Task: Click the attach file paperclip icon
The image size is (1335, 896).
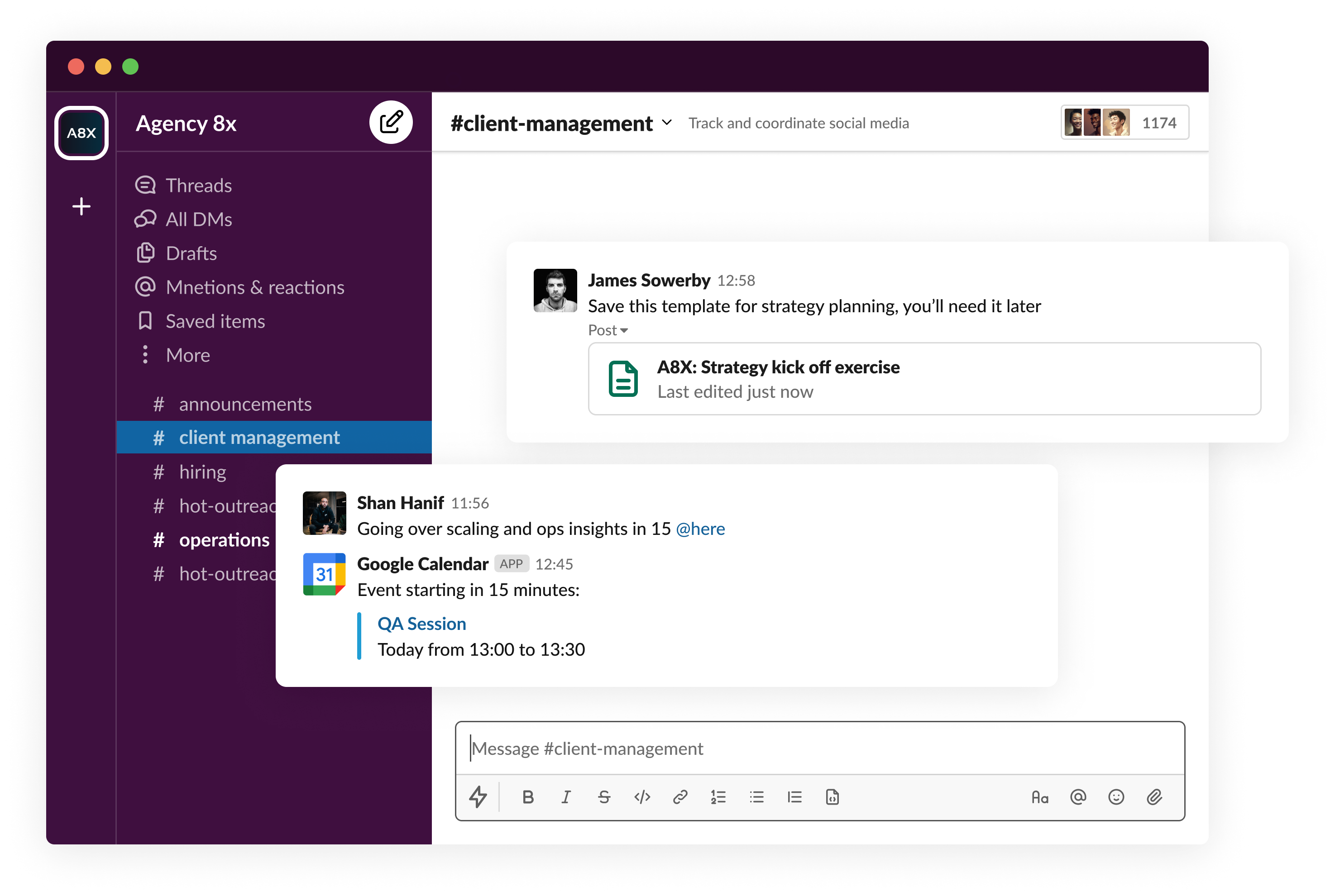Action: [x=1154, y=796]
